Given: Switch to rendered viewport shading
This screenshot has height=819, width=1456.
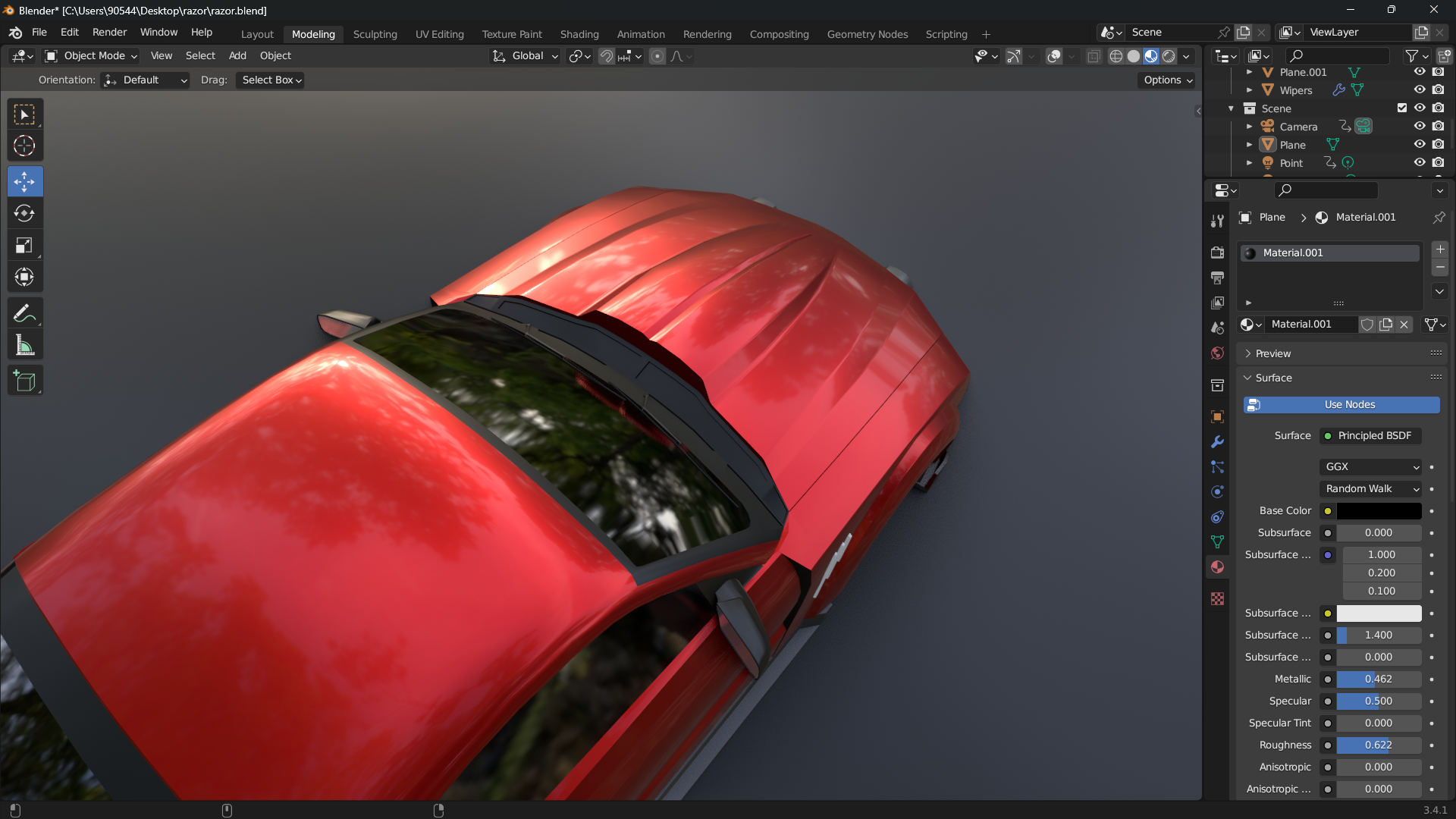Looking at the screenshot, I should point(1169,56).
